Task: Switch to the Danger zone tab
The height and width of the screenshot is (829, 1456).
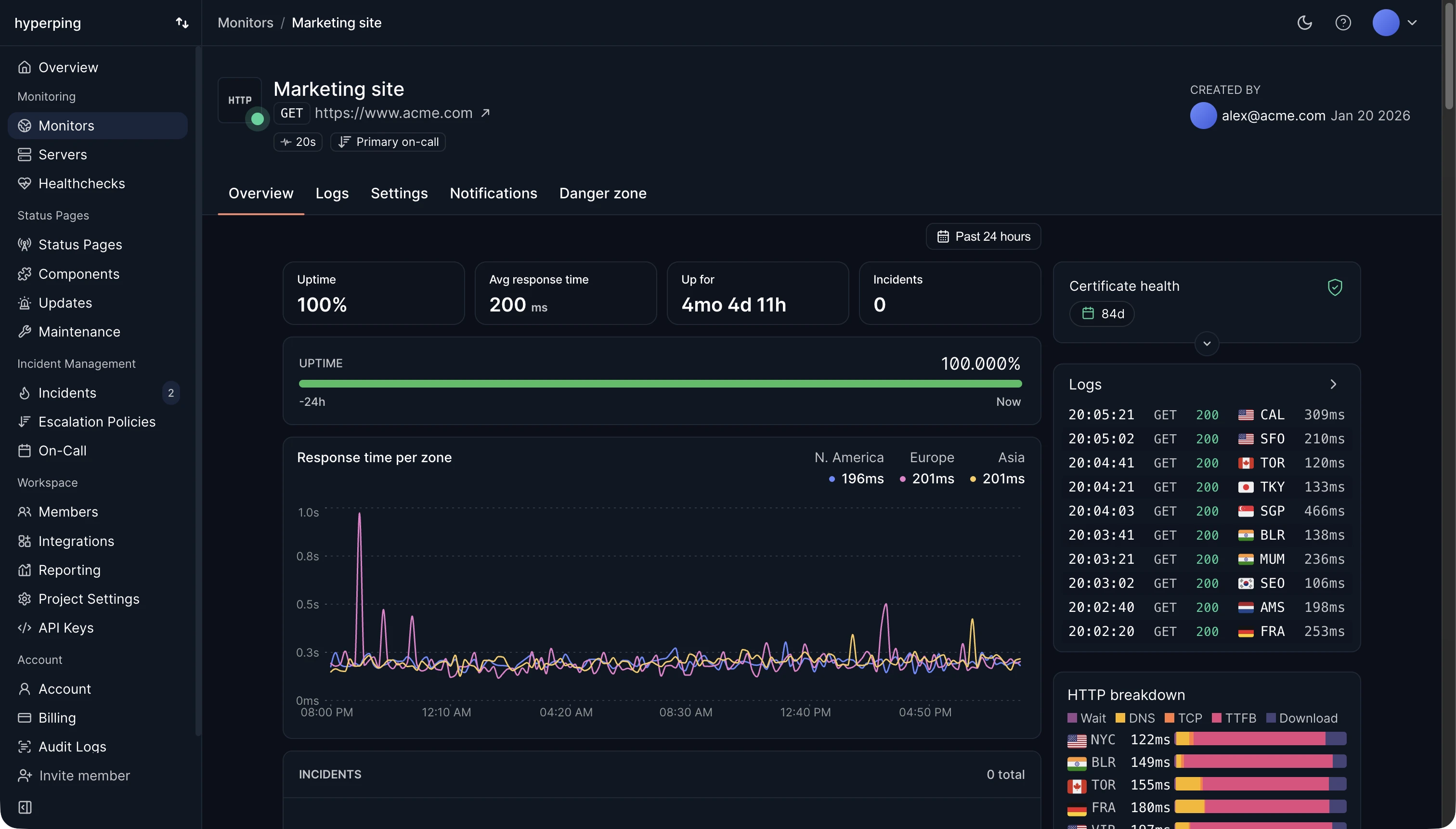Action: [602, 194]
